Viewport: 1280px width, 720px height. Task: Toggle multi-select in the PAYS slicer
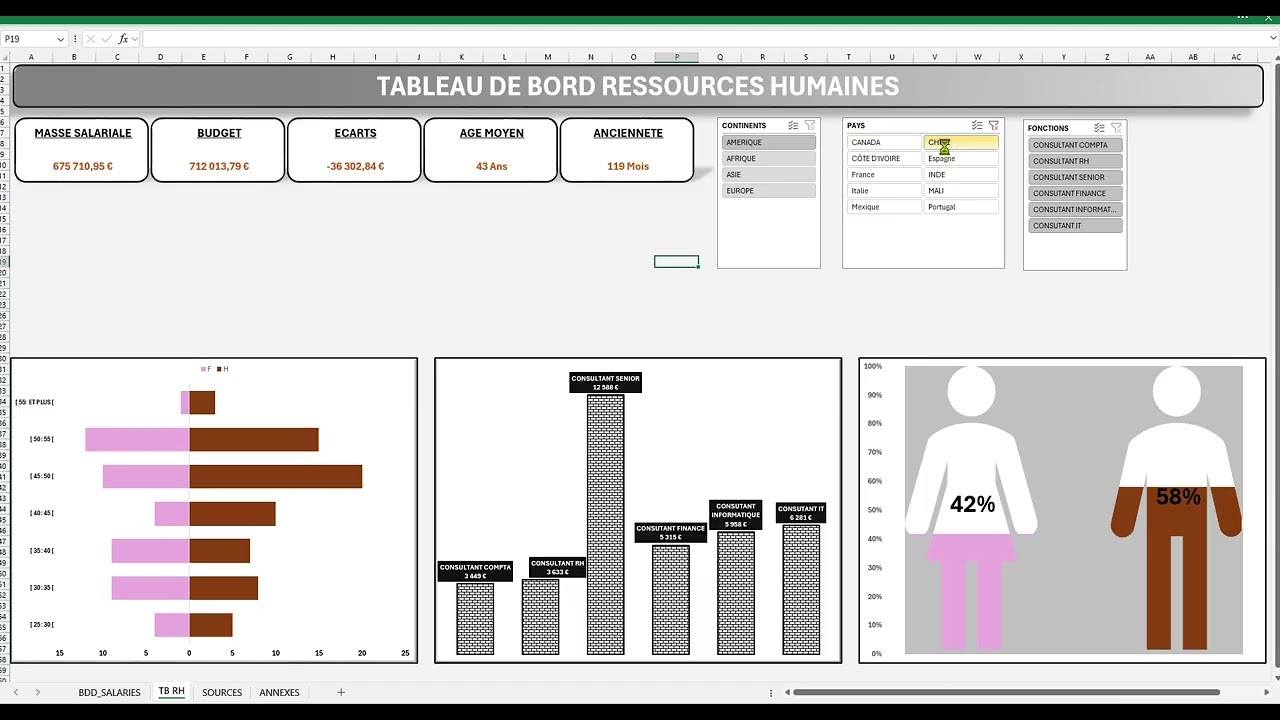point(977,126)
